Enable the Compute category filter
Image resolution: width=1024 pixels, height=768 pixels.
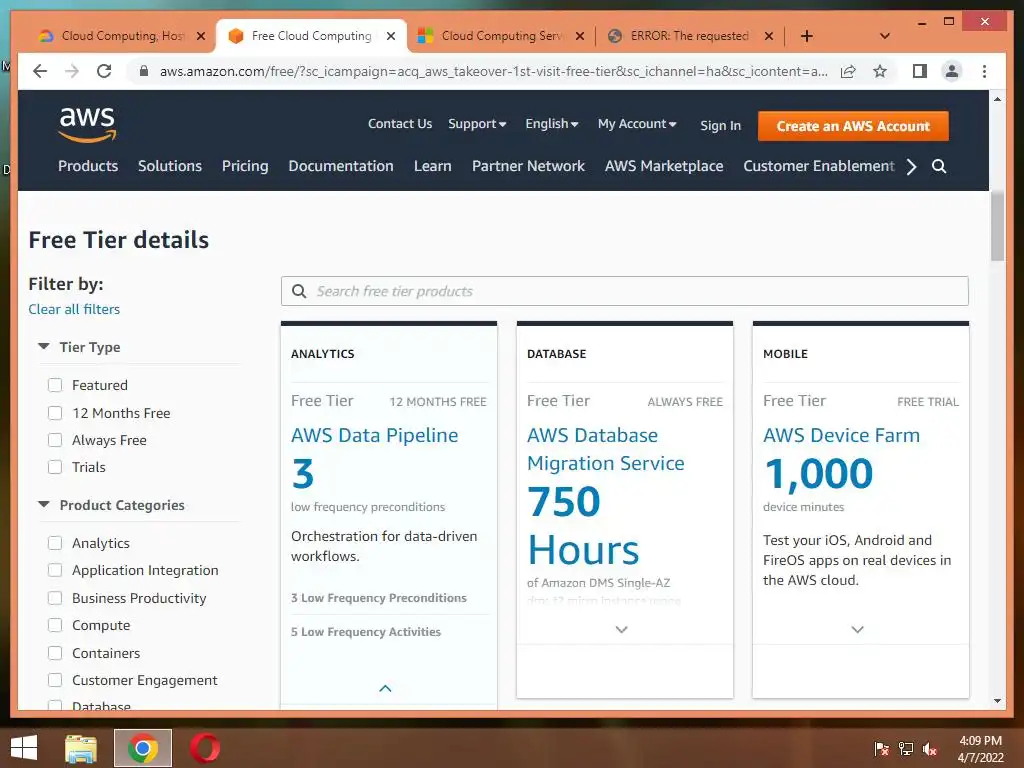coord(55,625)
